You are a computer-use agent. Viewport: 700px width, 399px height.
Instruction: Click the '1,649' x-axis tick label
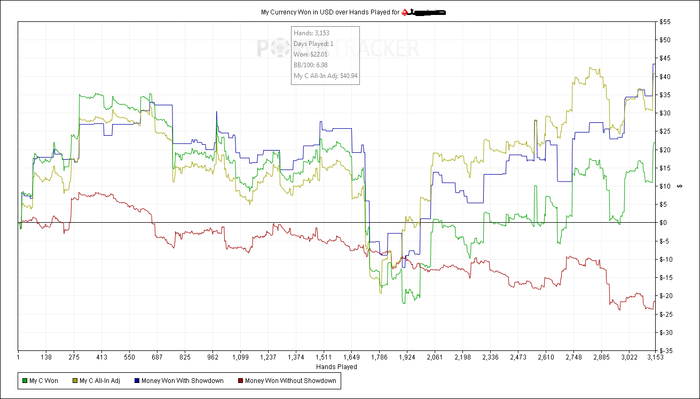351,357
